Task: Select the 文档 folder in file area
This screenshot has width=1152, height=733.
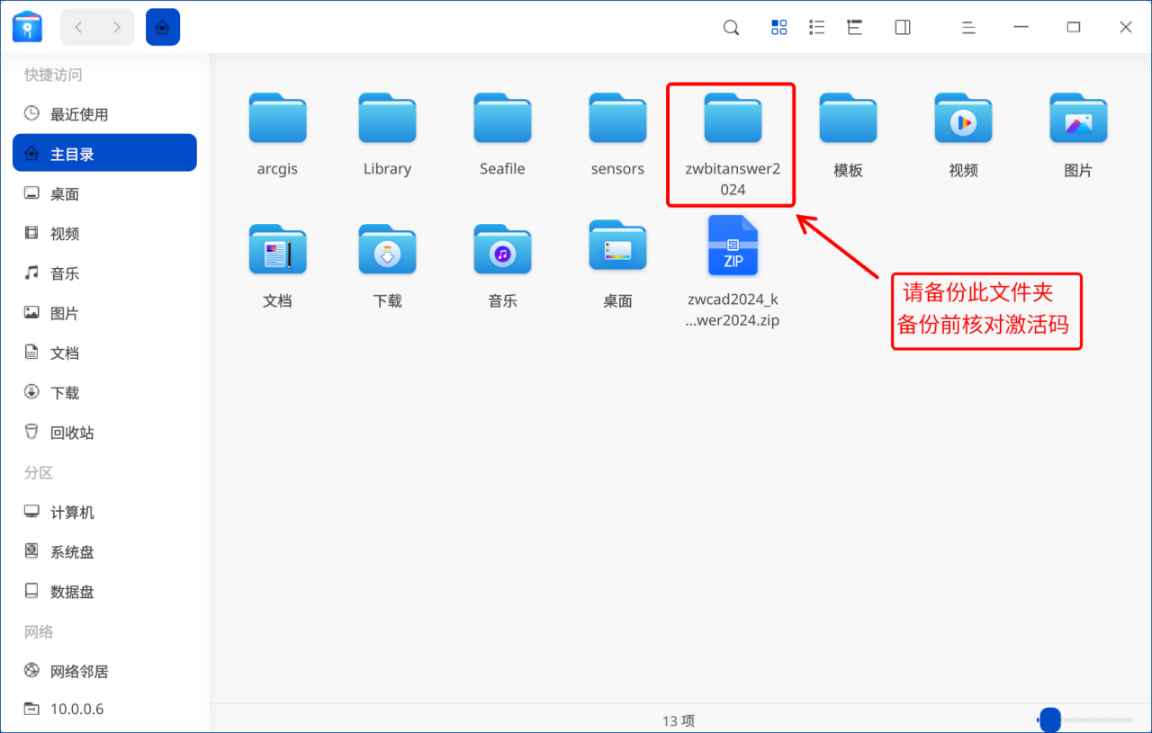Action: 277,249
